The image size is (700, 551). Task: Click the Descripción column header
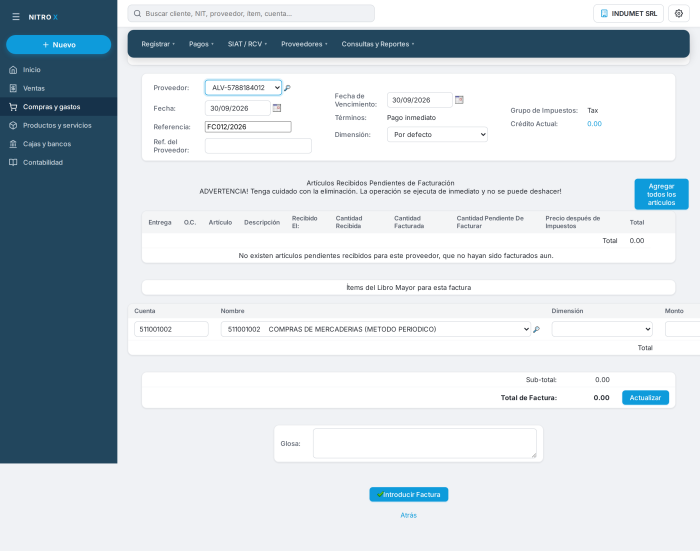[262, 222]
